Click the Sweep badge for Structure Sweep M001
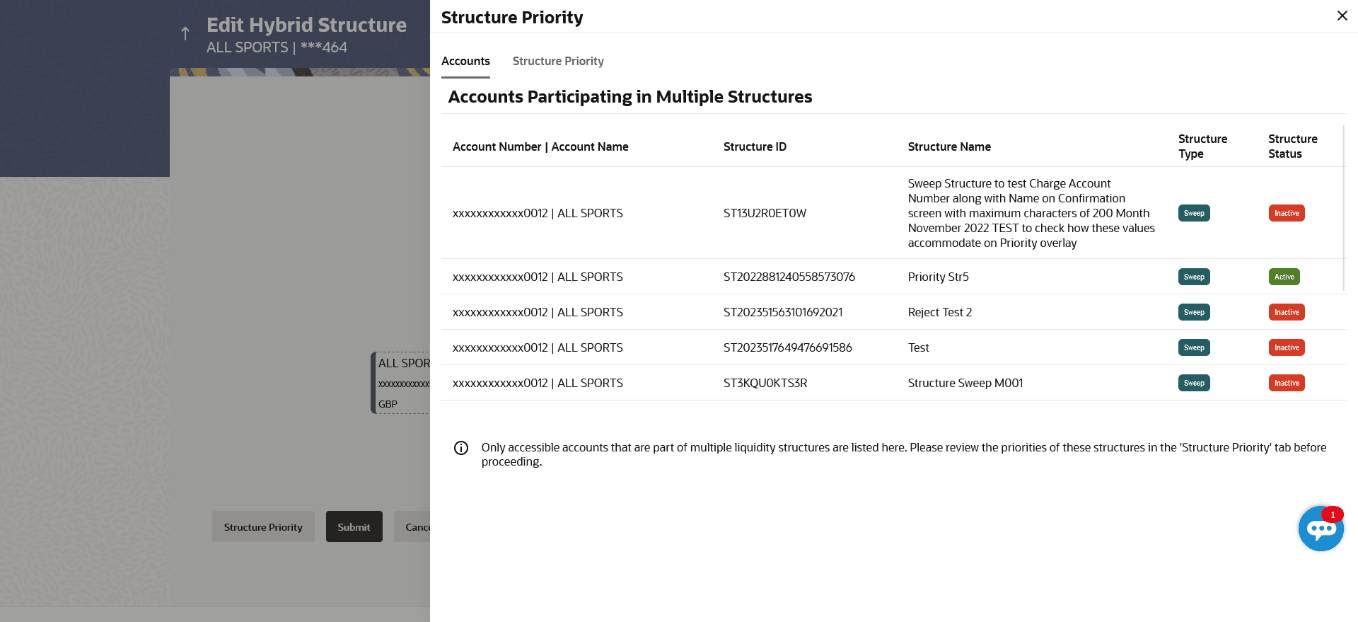The height and width of the screenshot is (622, 1358). 1194,383
